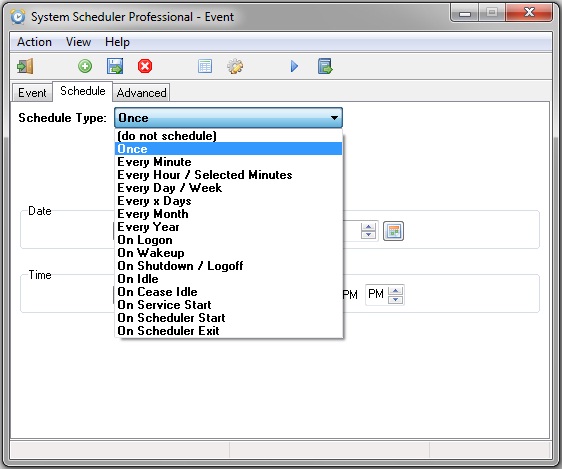
Task: Choose On Logon trigger
Action: click(229, 240)
